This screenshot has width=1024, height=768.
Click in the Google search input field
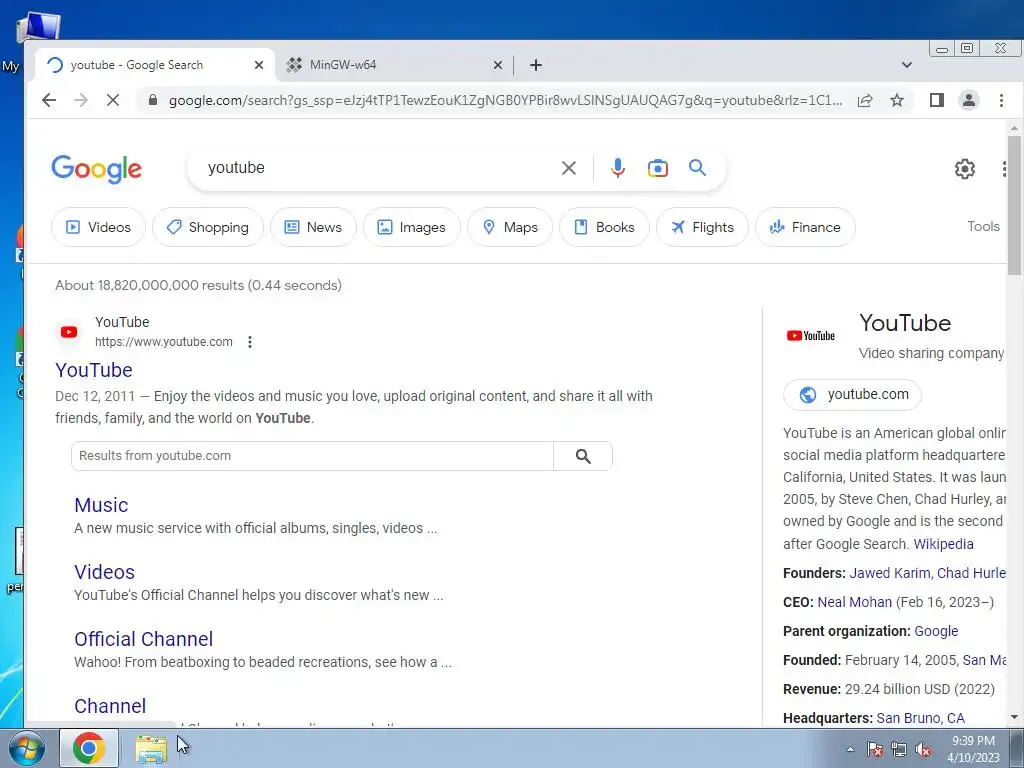point(379,168)
